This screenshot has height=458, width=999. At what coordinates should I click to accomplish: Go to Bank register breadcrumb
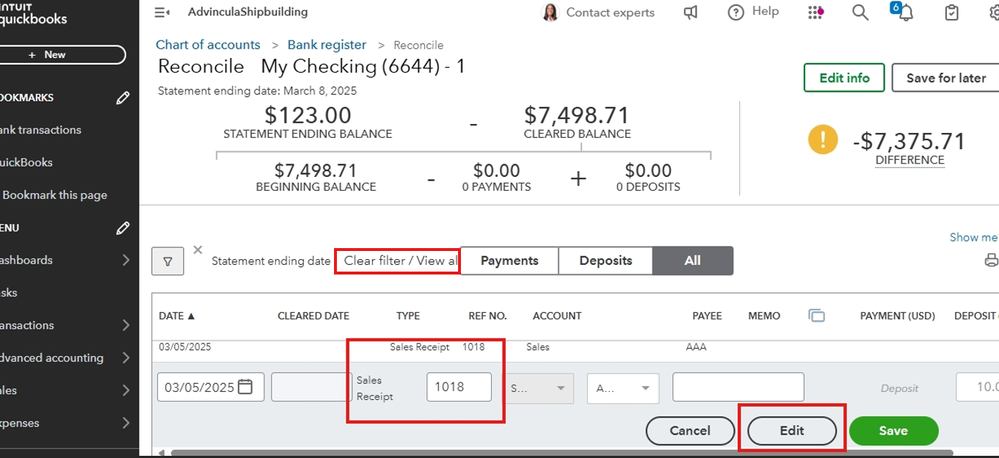point(327,45)
